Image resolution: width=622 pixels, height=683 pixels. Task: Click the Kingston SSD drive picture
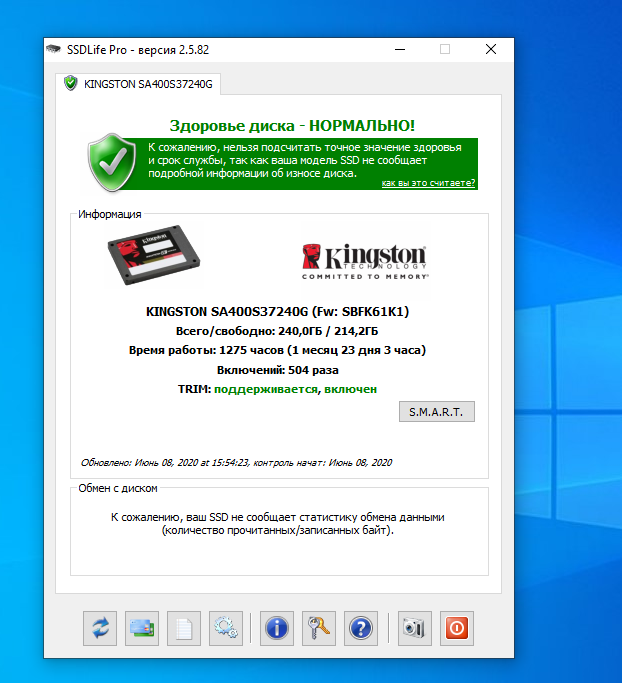pyautogui.click(x=154, y=255)
